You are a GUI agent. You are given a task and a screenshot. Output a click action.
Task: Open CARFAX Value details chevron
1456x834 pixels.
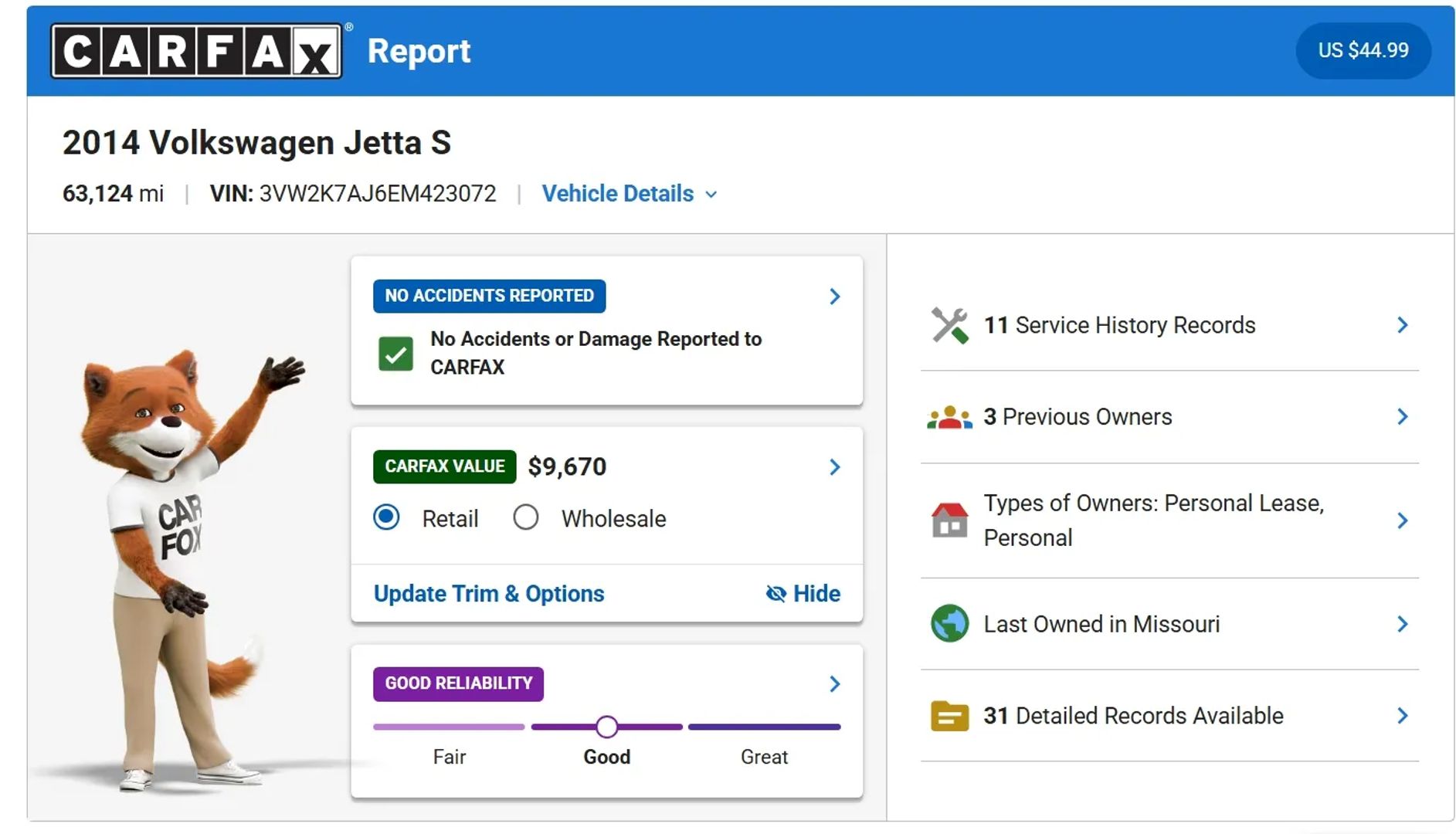[x=834, y=467]
